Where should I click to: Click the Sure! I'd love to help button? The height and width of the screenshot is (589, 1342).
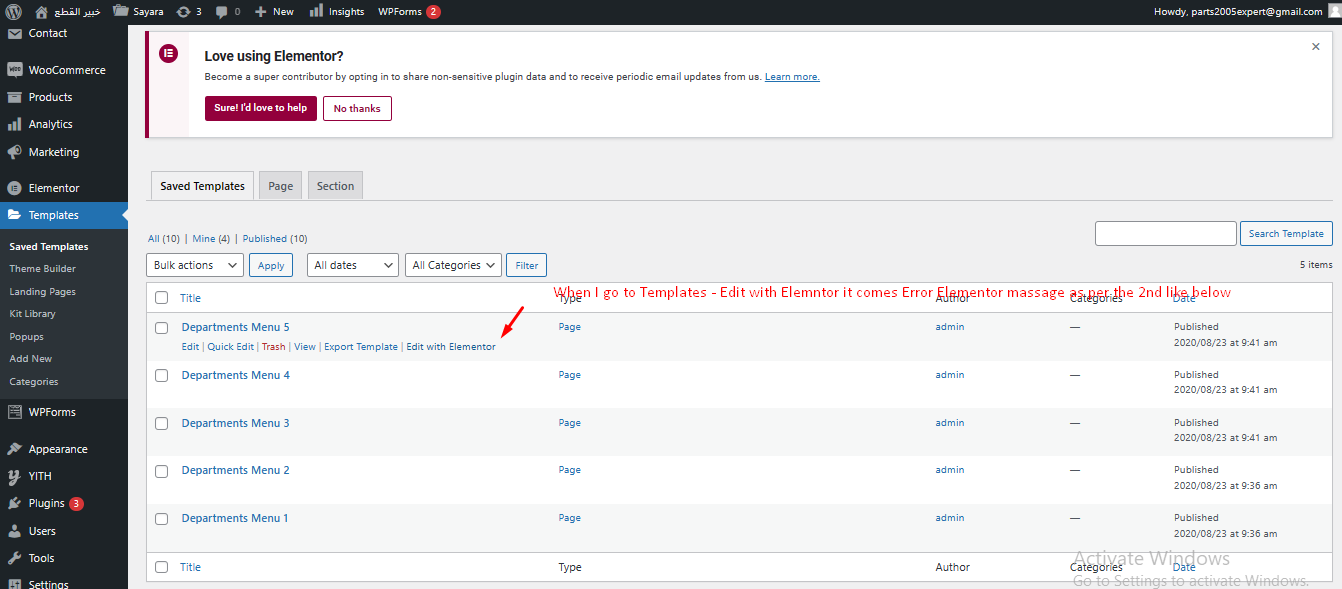click(x=261, y=108)
